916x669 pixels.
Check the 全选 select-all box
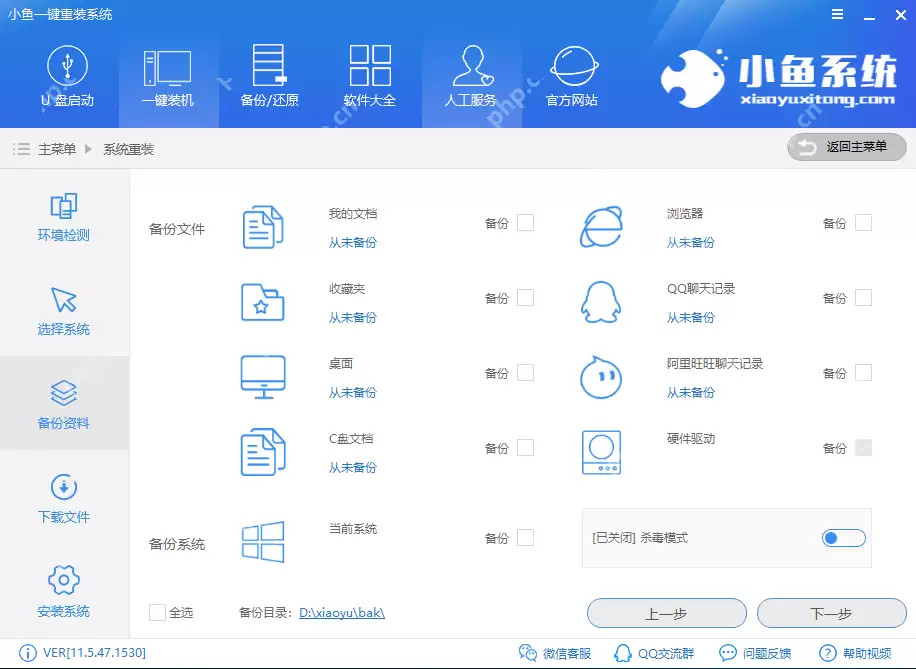(x=156, y=613)
